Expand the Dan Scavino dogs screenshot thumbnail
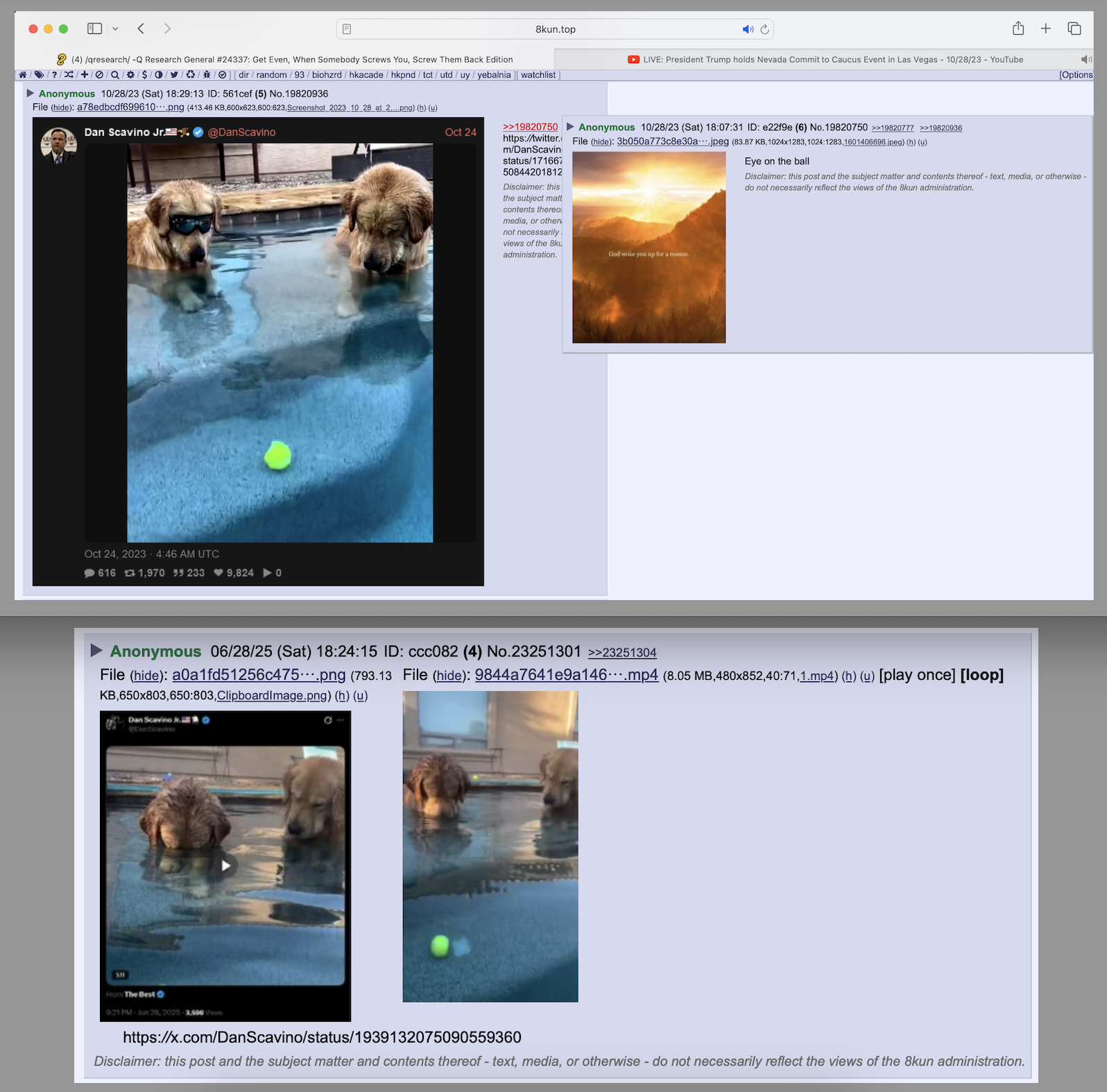 click(258, 352)
